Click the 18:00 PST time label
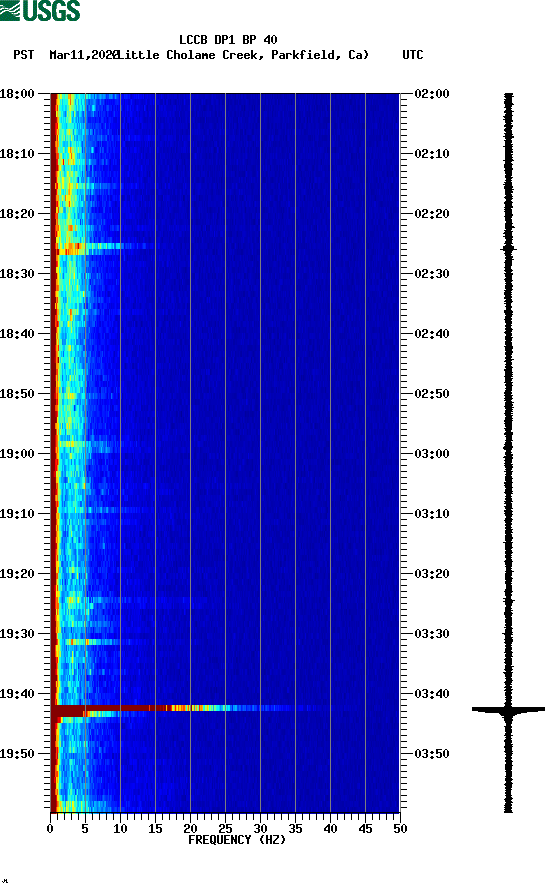This screenshot has width=552, height=892. [x=17, y=94]
